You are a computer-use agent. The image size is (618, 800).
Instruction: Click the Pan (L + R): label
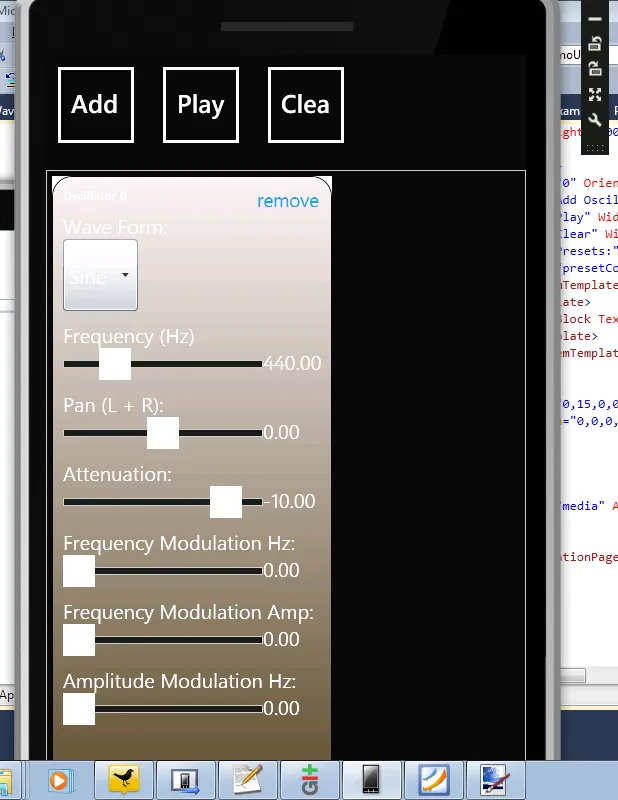point(113,406)
